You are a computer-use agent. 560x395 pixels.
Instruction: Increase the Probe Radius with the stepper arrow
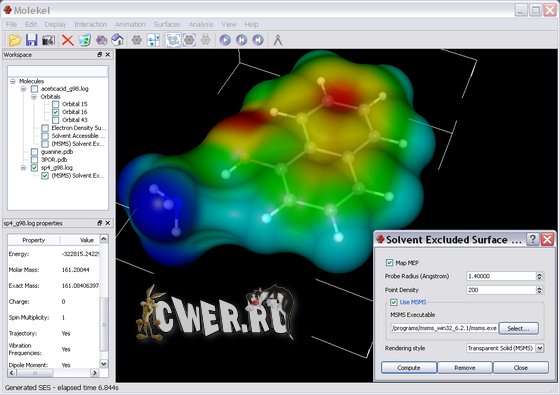click(539, 274)
